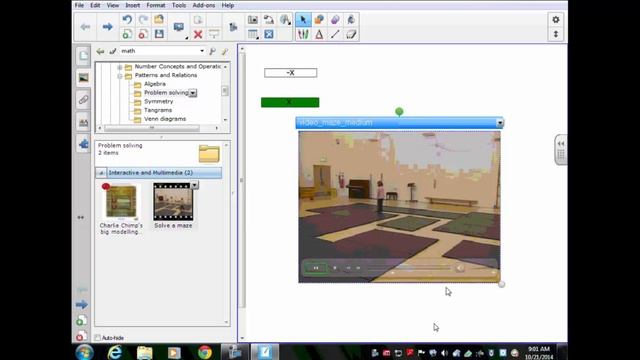Choose the Select arrow tool

303,20
